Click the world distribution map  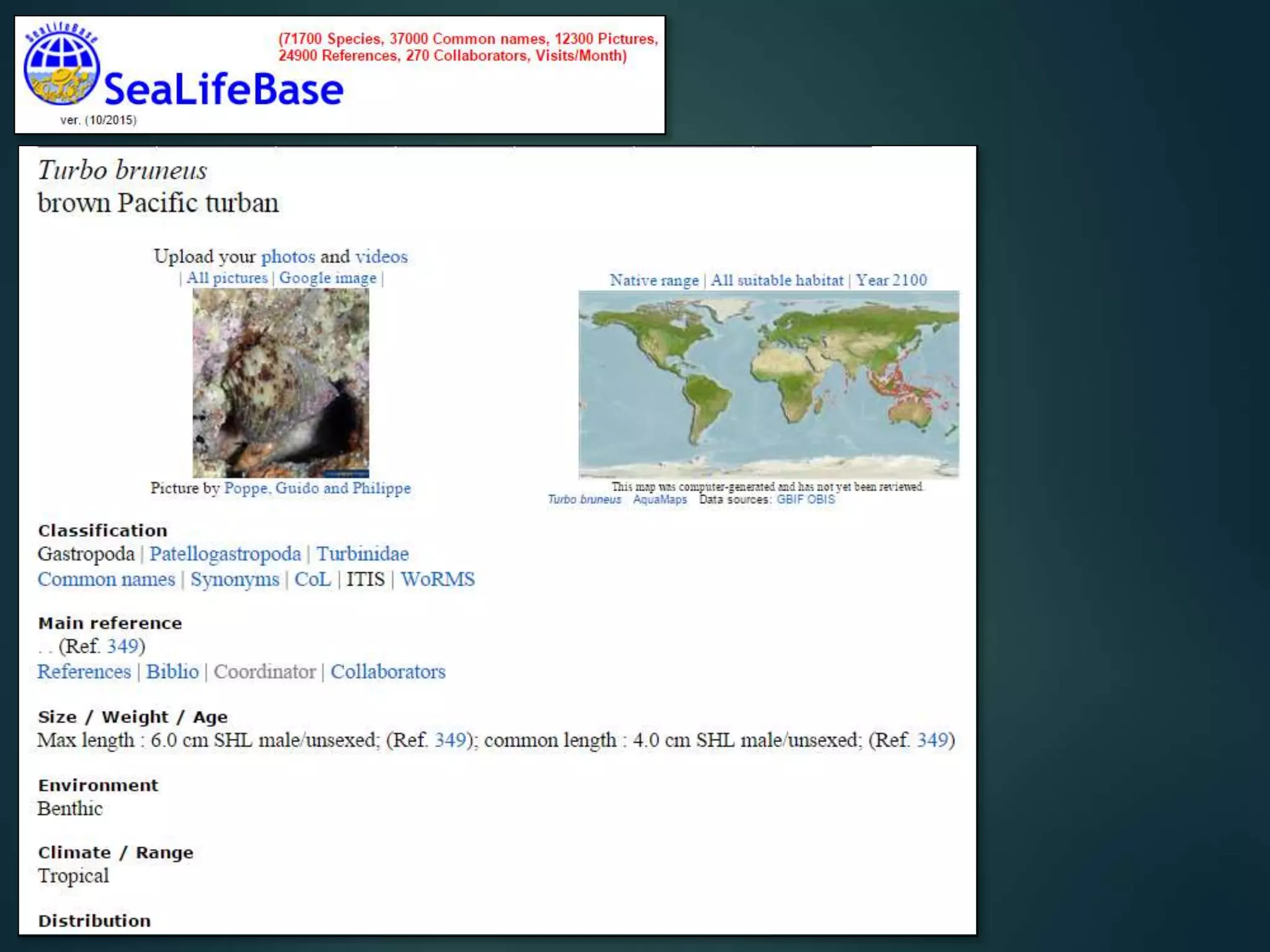click(768, 384)
